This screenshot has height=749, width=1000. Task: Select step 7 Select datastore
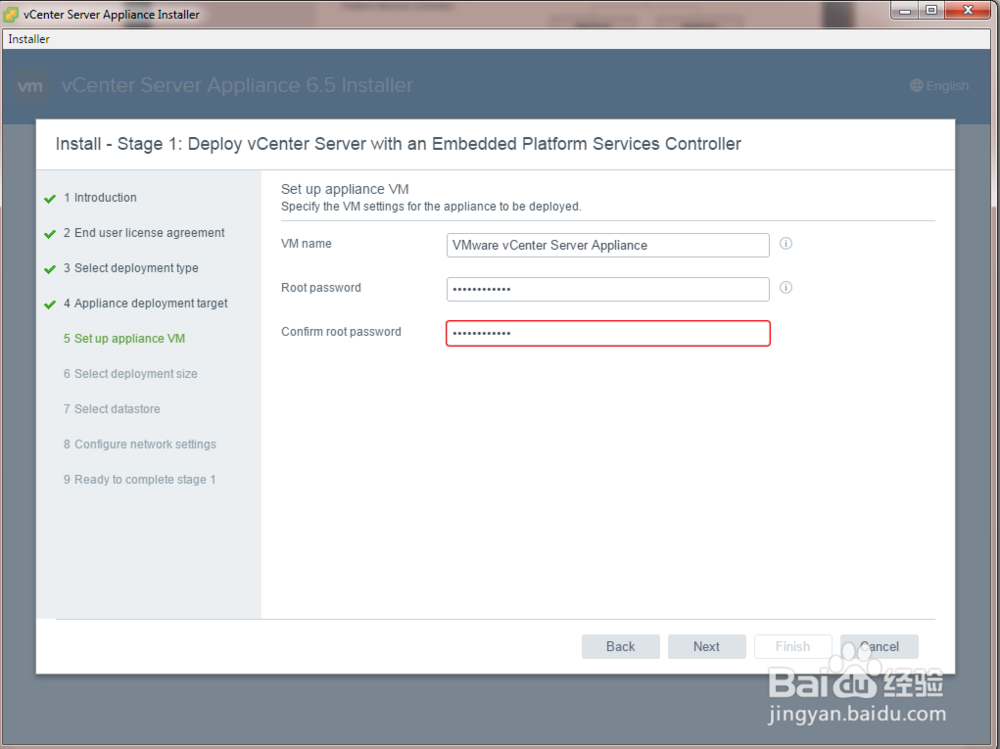coord(112,409)
